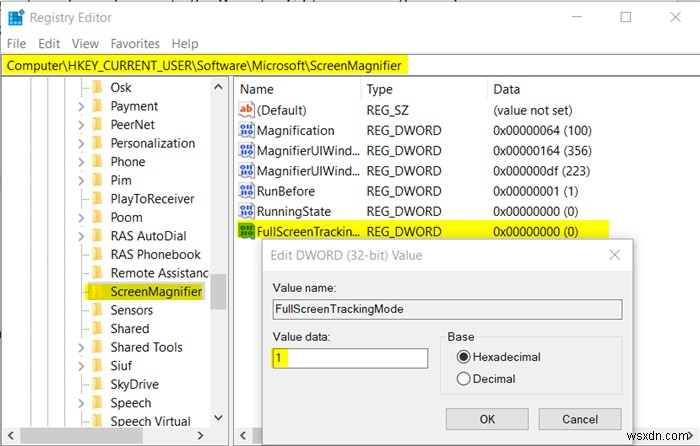Click the Payment folder icon
The image size is (700, 446).
(97, 105)
